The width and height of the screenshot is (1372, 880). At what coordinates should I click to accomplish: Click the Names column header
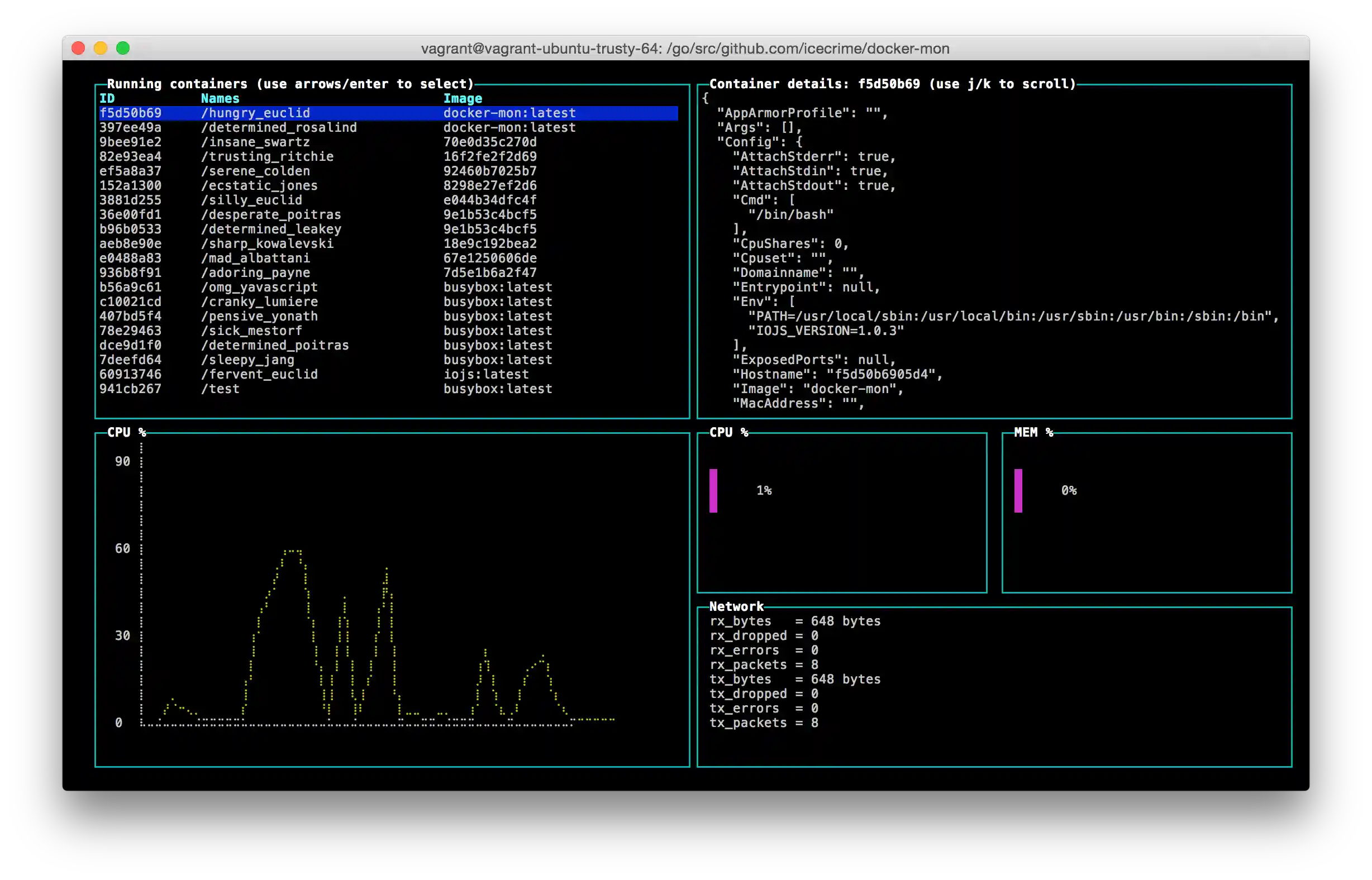pyautogui.click(x=220, y=98)
